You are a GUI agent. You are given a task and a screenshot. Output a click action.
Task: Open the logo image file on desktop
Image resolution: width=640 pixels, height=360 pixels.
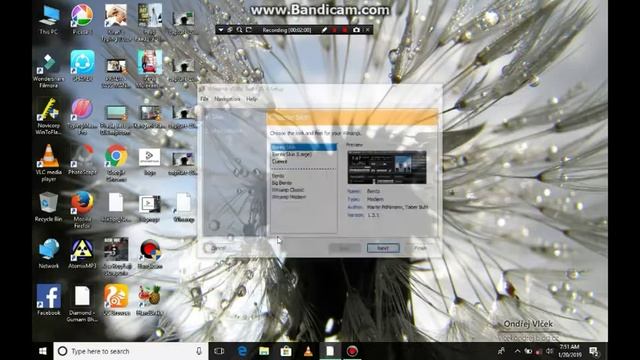coord(149,162)
